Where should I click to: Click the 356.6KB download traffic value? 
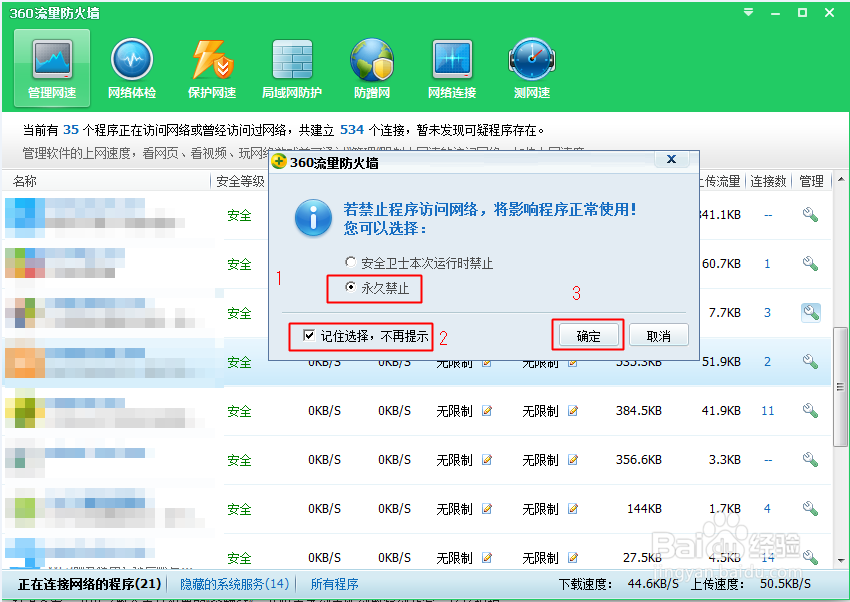pyautogui.click(x=639, y=459)
